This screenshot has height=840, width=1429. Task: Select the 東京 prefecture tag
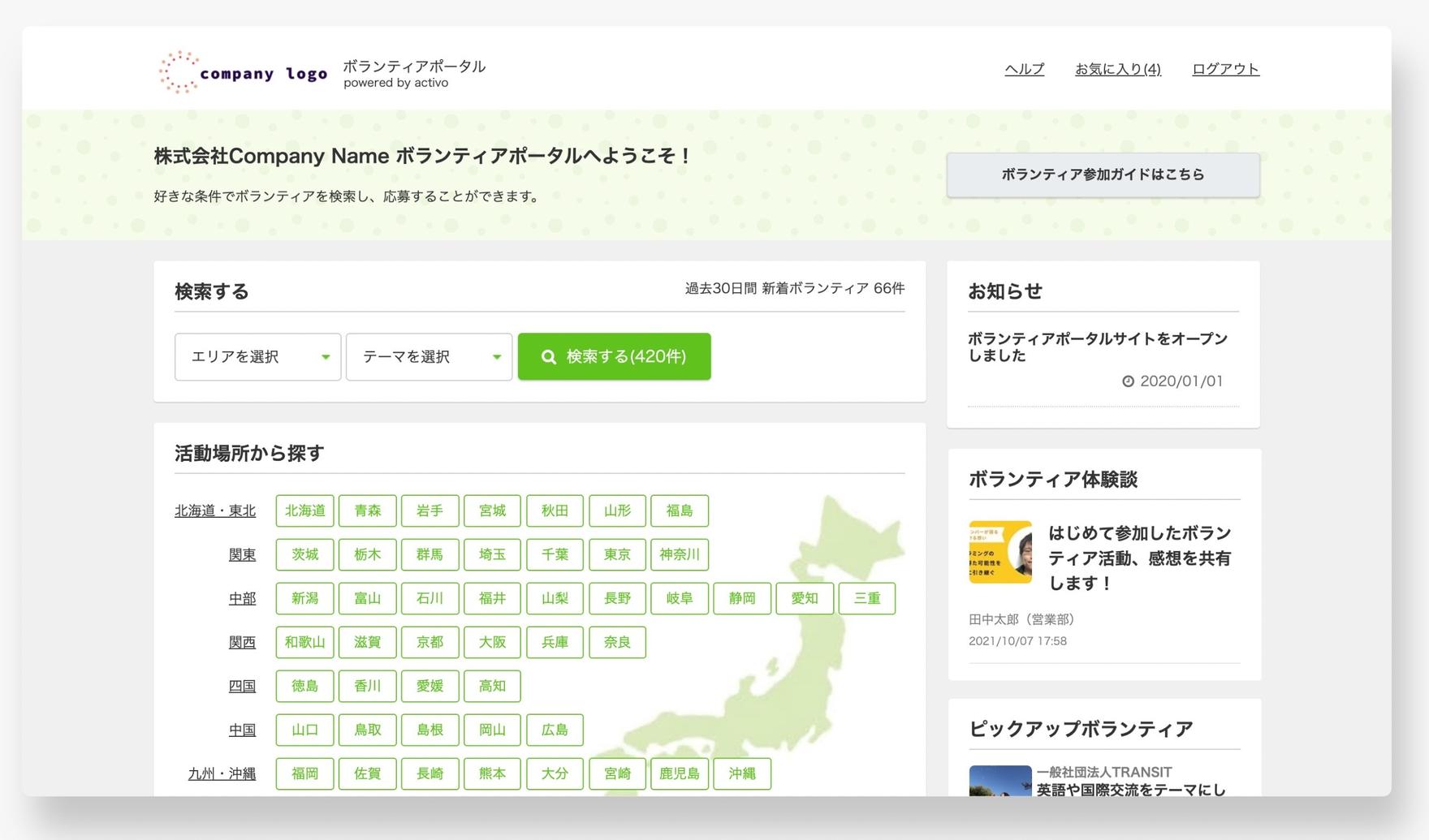coord(617,554)
